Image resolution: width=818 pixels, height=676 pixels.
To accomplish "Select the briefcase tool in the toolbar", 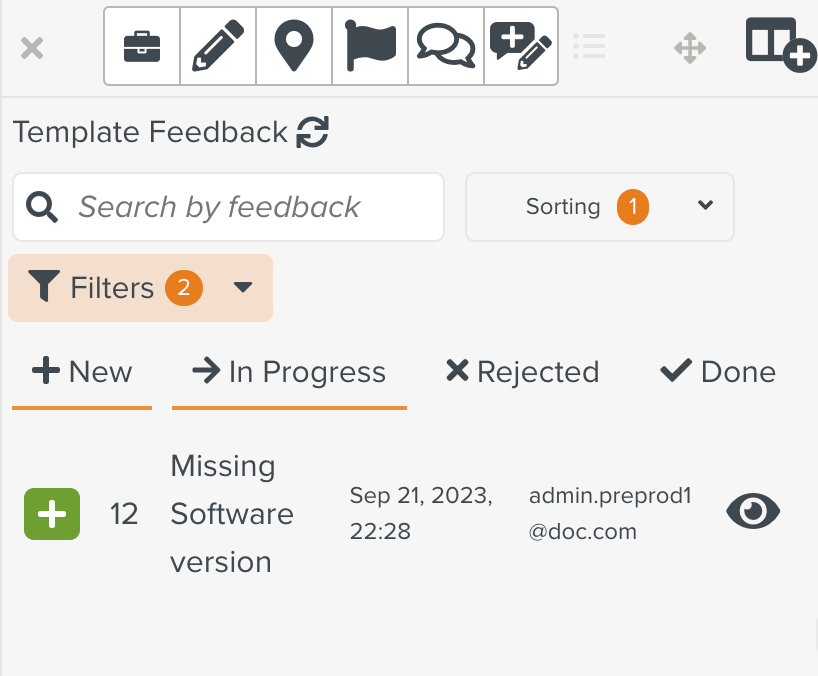I will click(x=141, y=46).
